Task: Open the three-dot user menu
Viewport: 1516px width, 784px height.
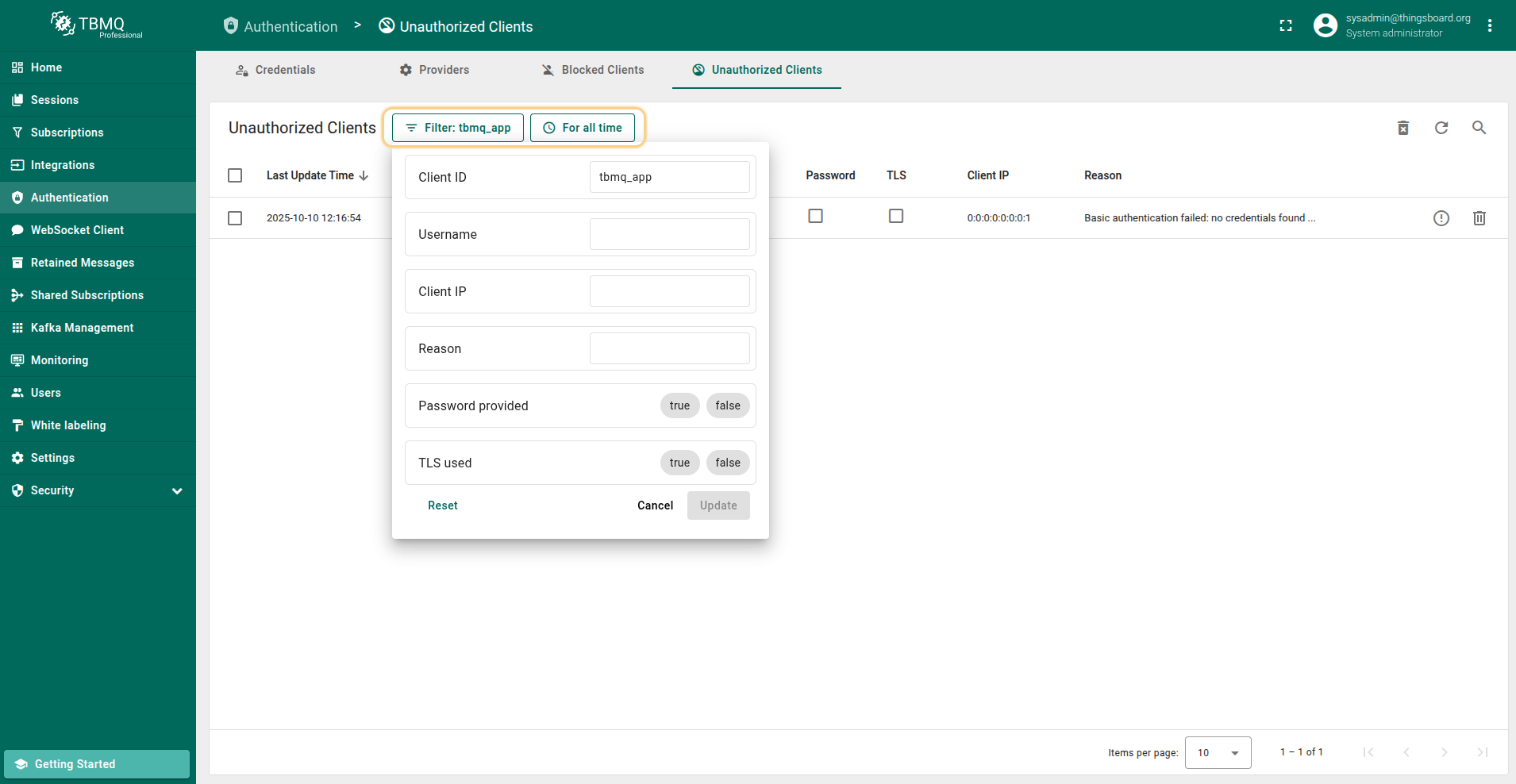Action: click(x=1489, y=26)
